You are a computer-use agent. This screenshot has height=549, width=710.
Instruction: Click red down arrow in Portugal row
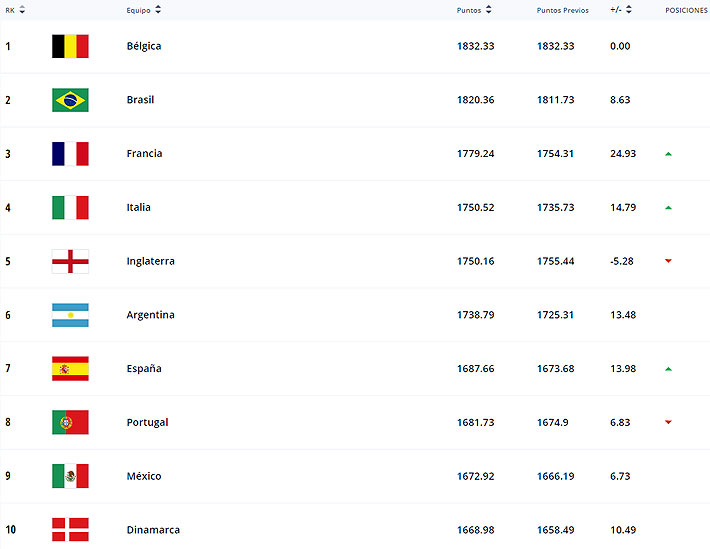tap(668, 422)
